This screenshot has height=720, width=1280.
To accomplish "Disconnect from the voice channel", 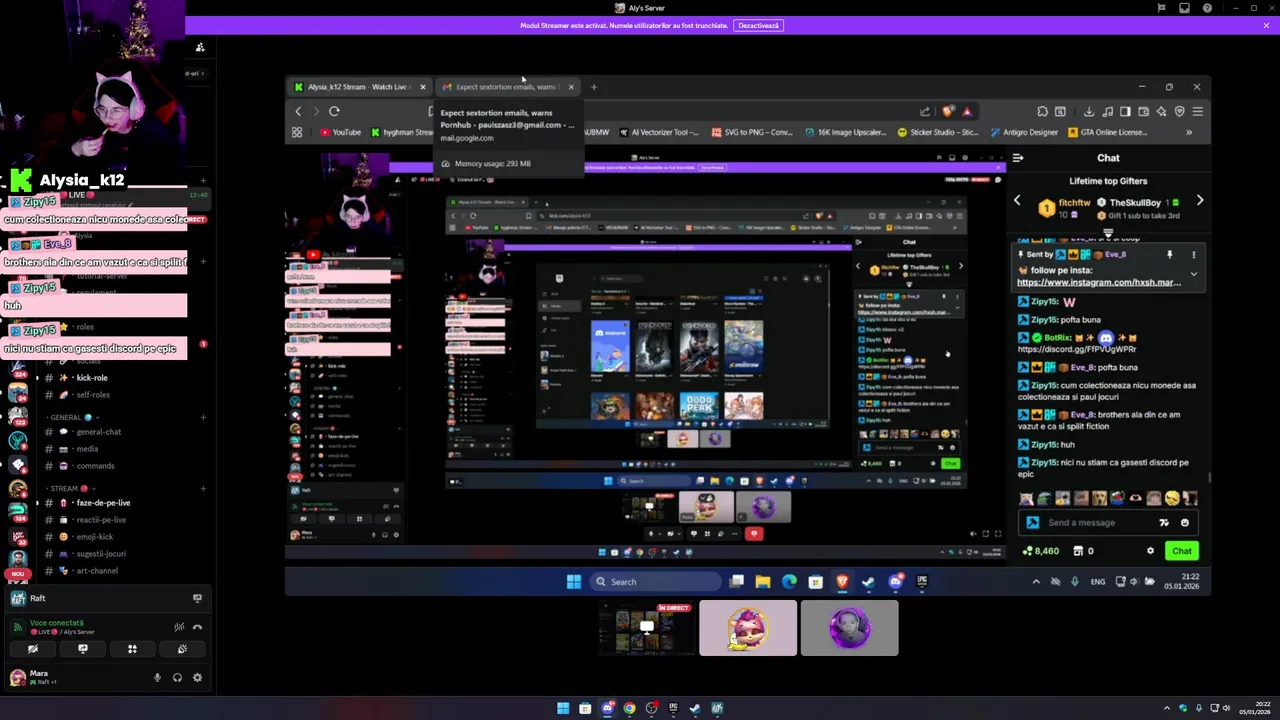I will click(197, 627).
